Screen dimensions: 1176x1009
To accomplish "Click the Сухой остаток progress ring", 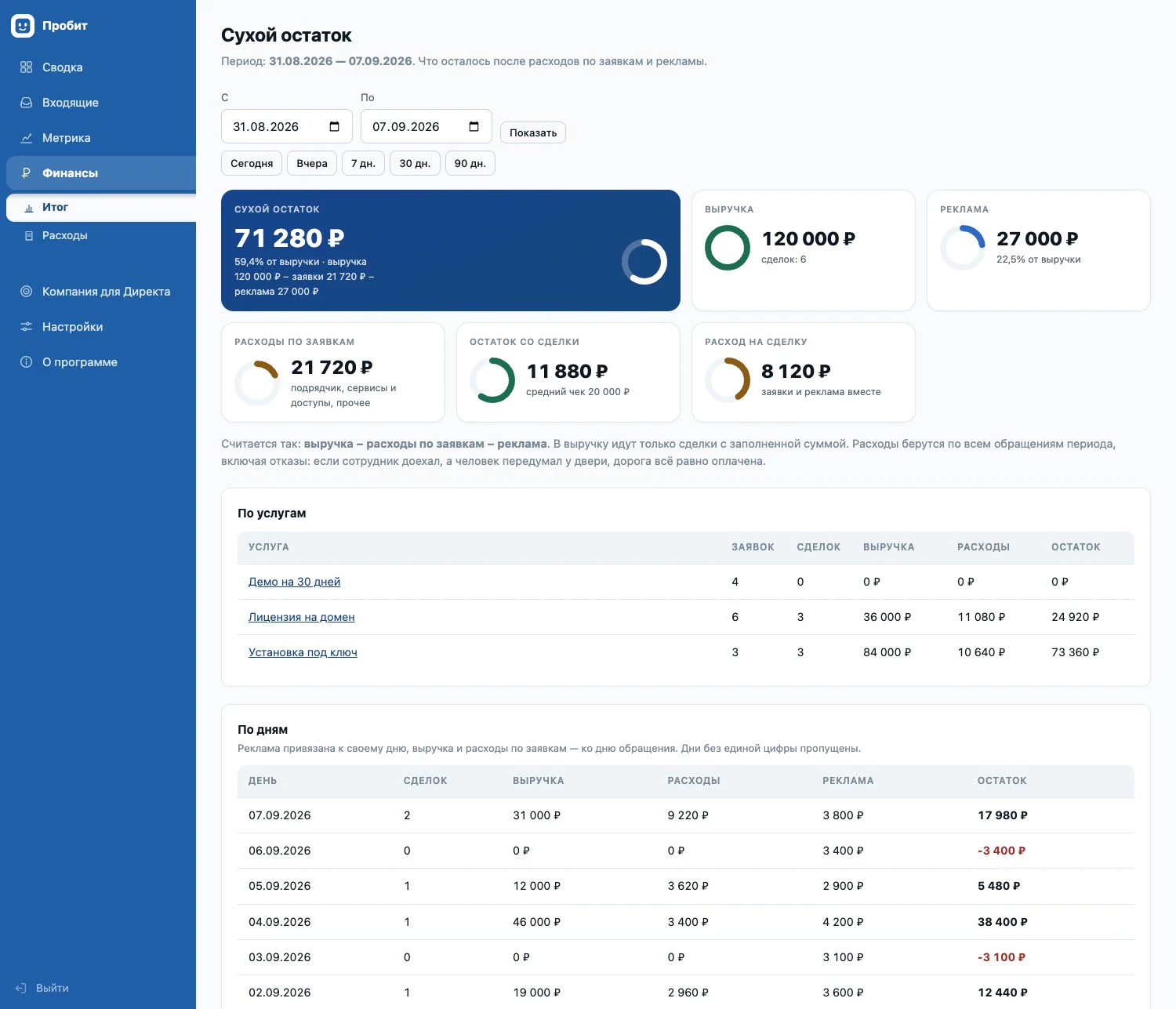I will [644, 262].
